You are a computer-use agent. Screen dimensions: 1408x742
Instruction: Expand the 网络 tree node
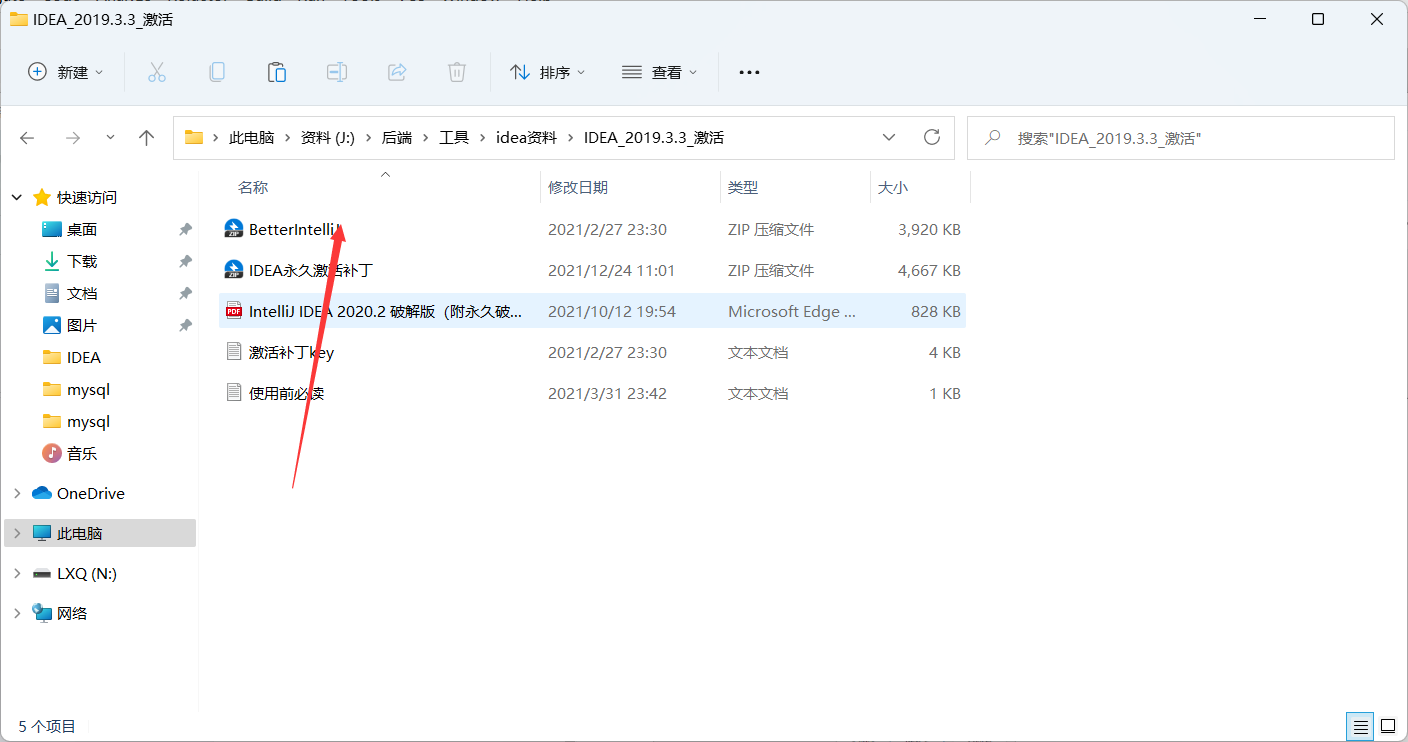click(x=17, y=613)
